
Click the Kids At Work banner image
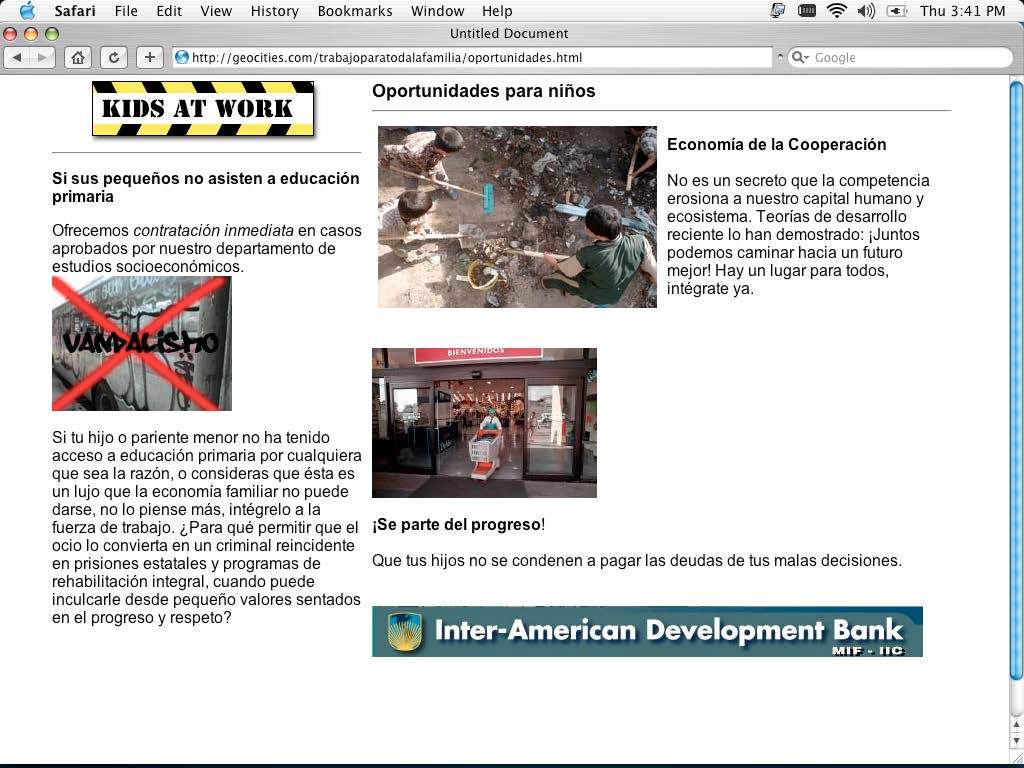click(203, 109)
